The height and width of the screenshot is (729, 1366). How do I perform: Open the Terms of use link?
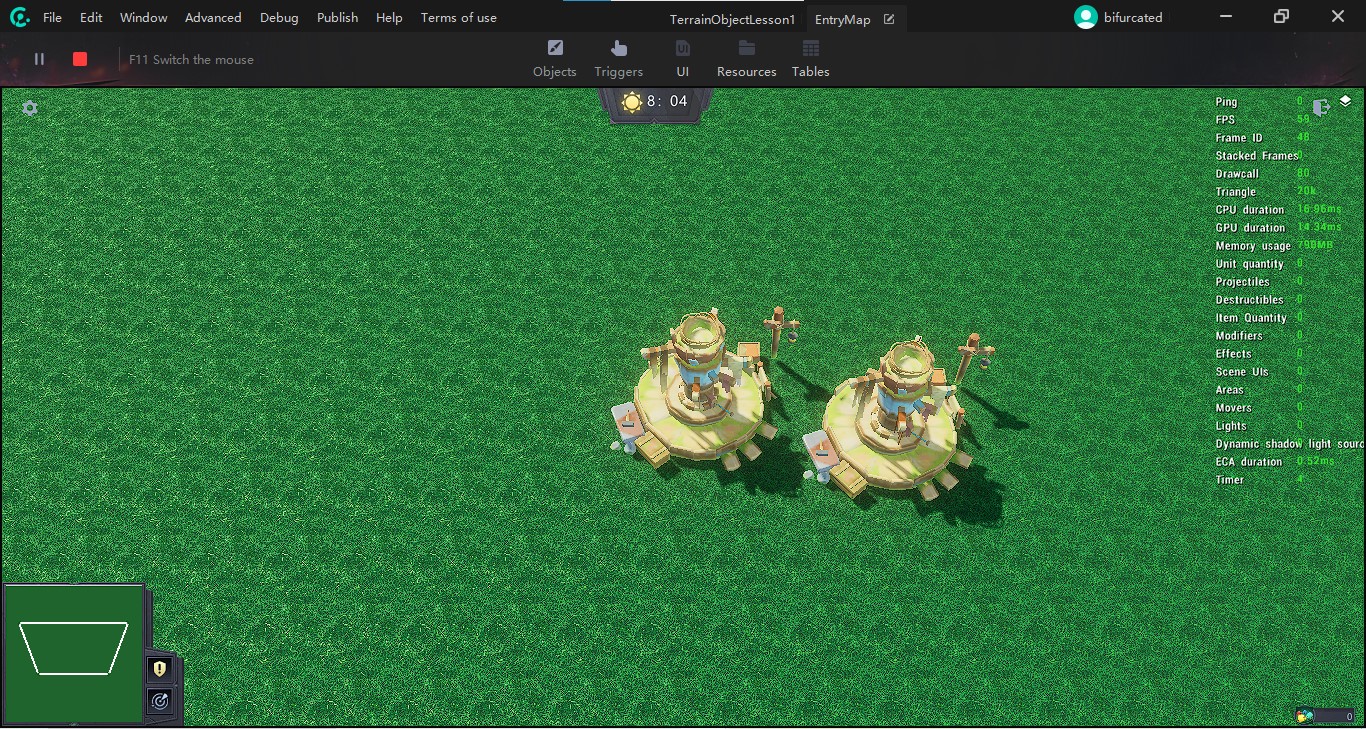click(x=459, y=17)
